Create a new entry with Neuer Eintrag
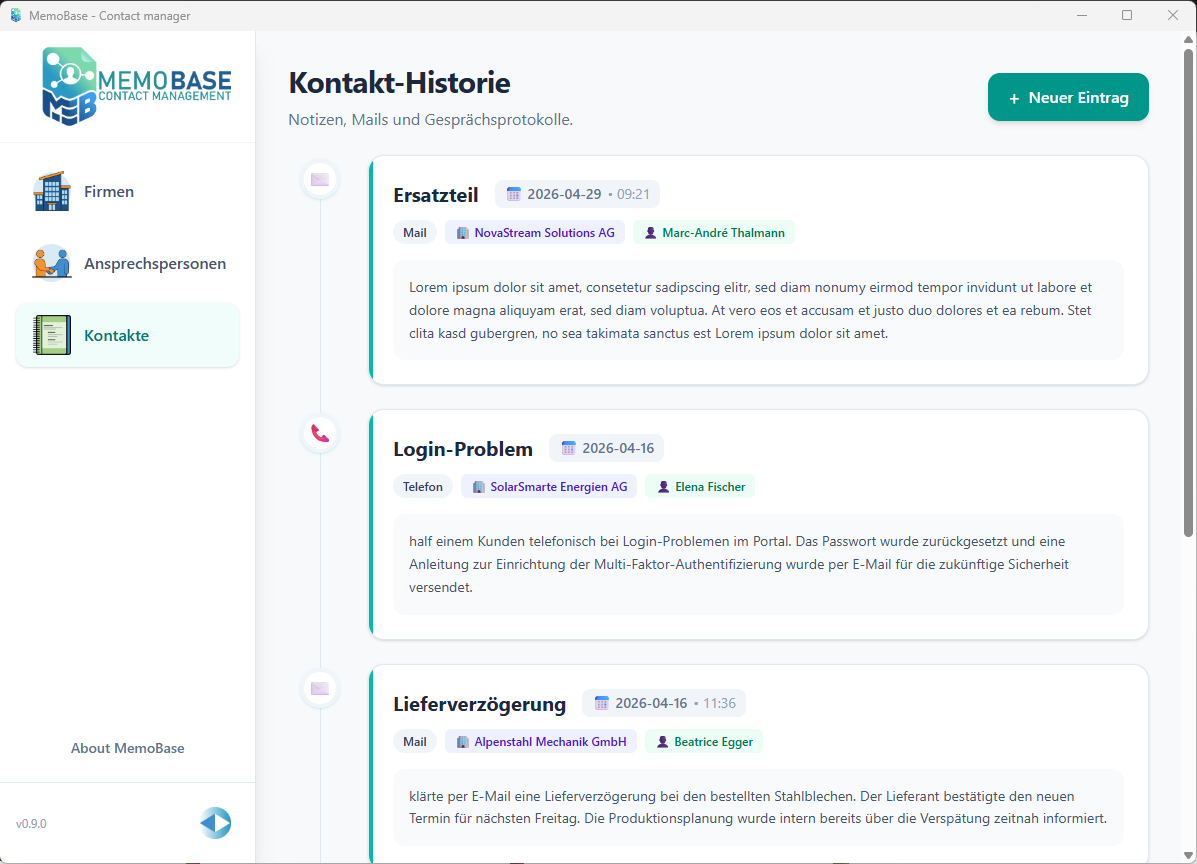The height and width of the screenshot is (864, 1197). tap(1068, 97)
